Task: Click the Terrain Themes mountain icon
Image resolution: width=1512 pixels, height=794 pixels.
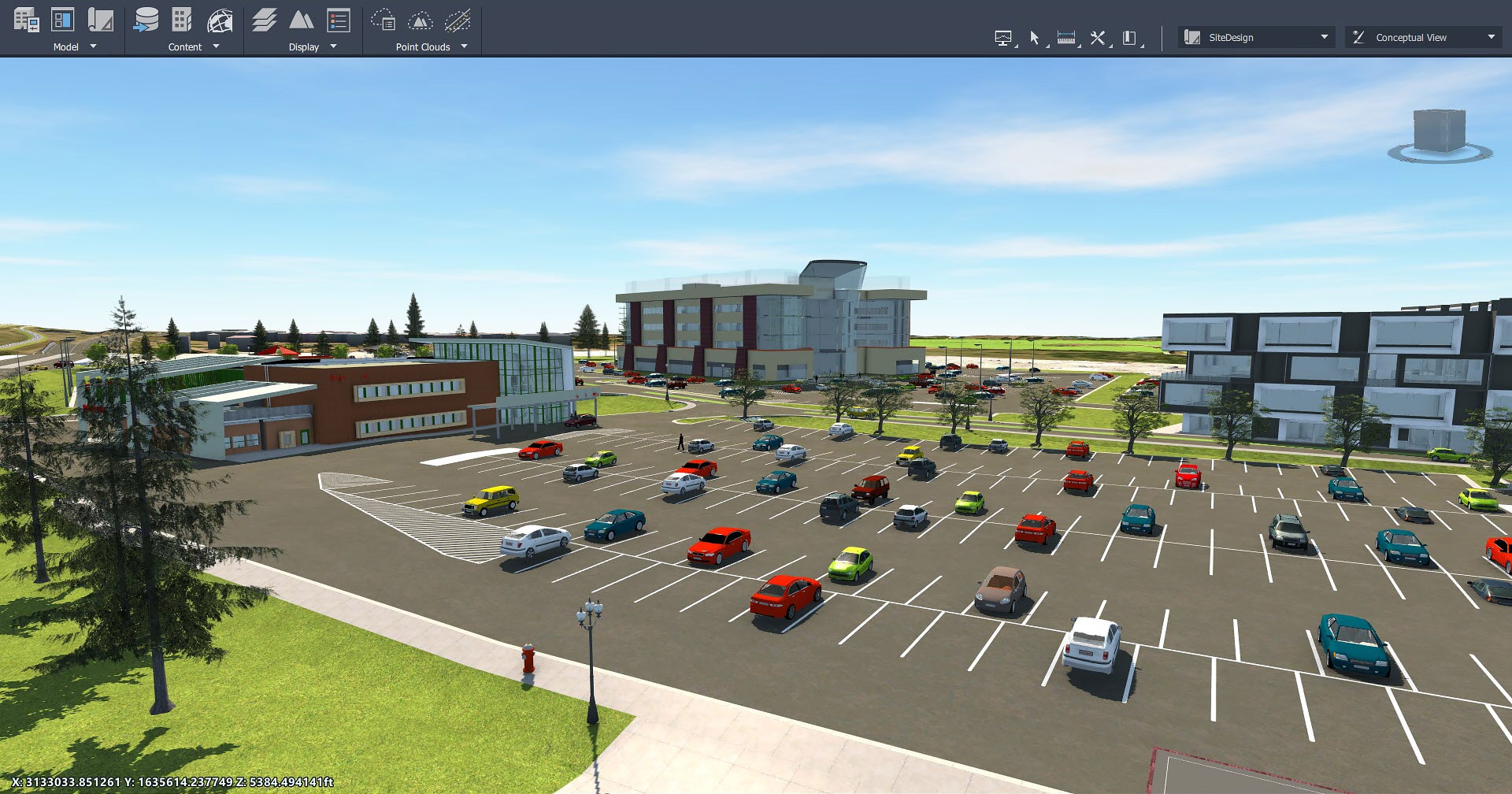Action: click(x=301, y=20)
